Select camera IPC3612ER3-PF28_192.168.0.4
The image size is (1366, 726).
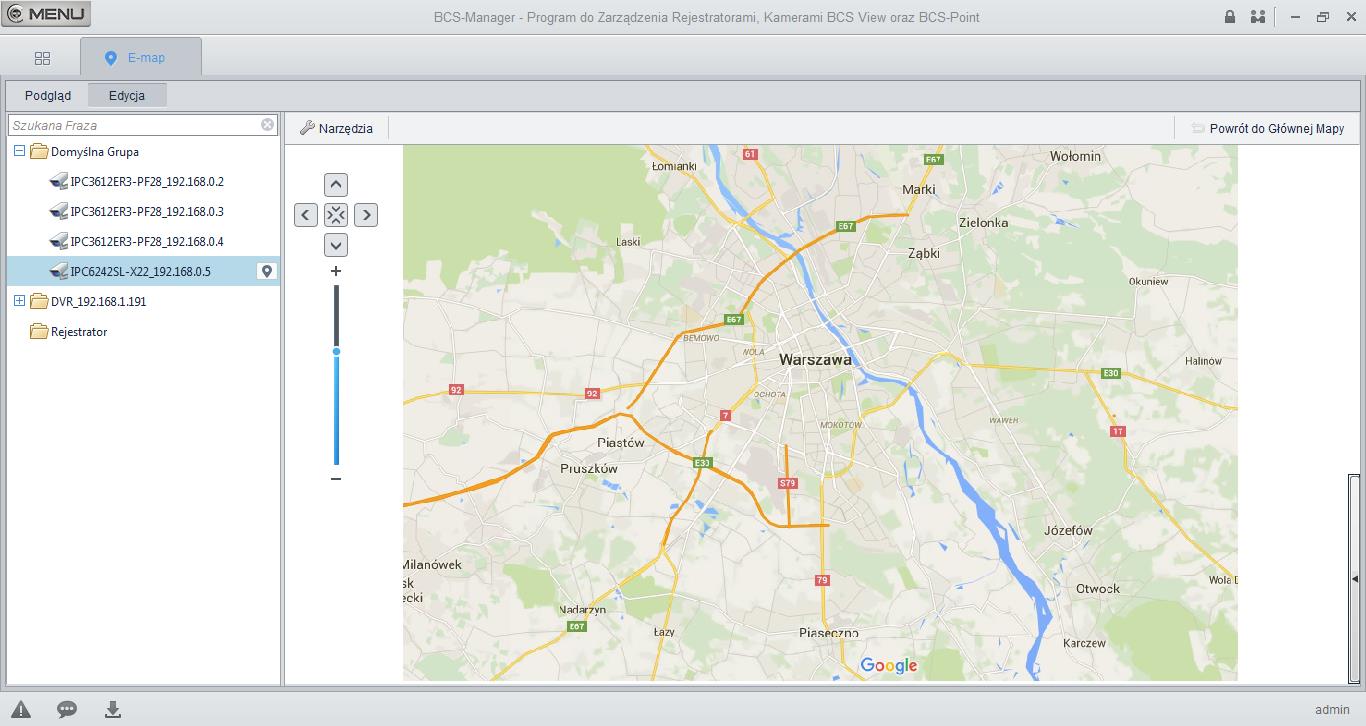147,242
